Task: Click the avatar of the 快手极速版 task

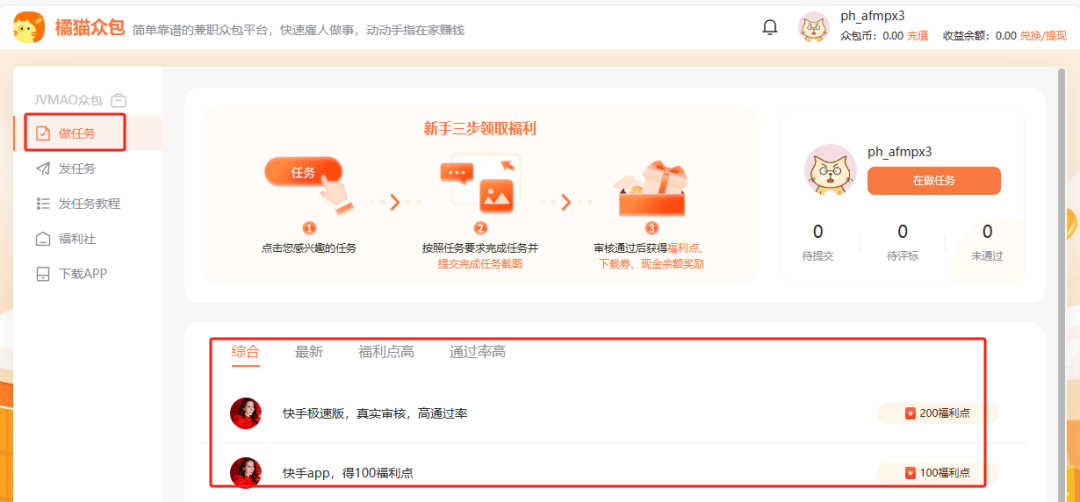Action: [x=246, y=413]
